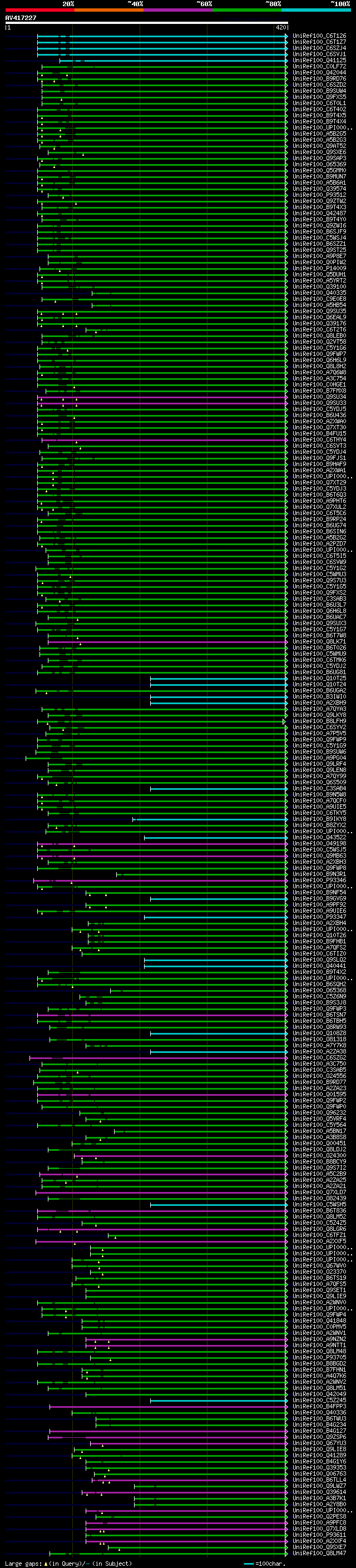Select hit label UniRef100_C5Y1G9
This screenshot has width=356, height=1568.
tap(319, 746)
